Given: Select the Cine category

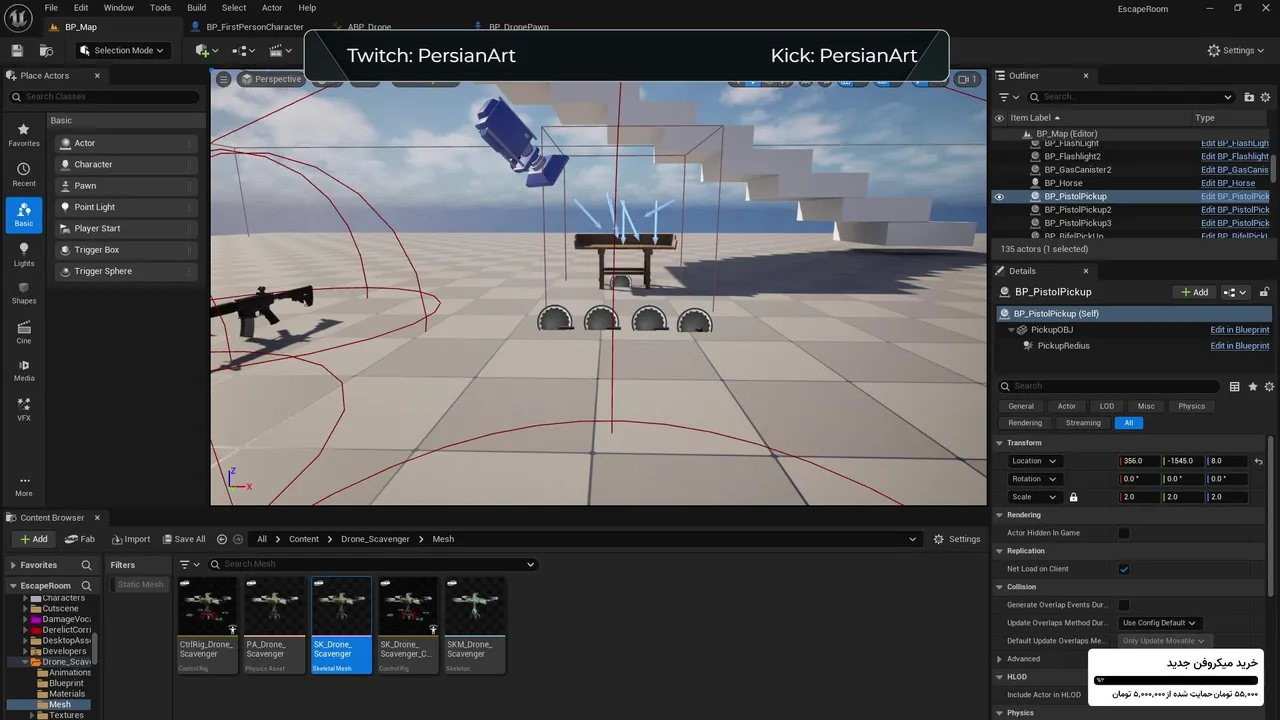Looking at the screenshot, I should pos(24,333).
